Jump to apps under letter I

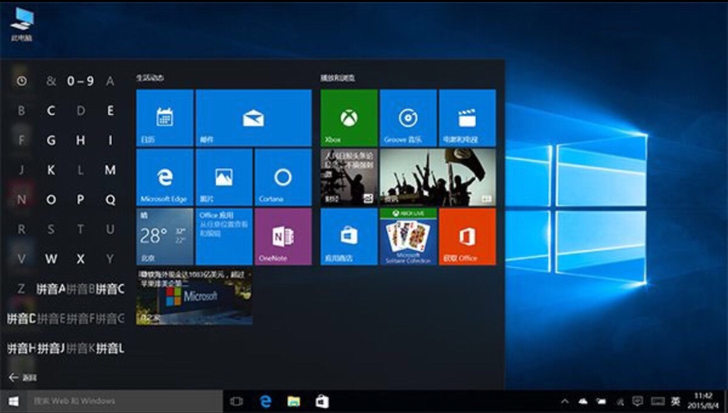tap(110, 140)
